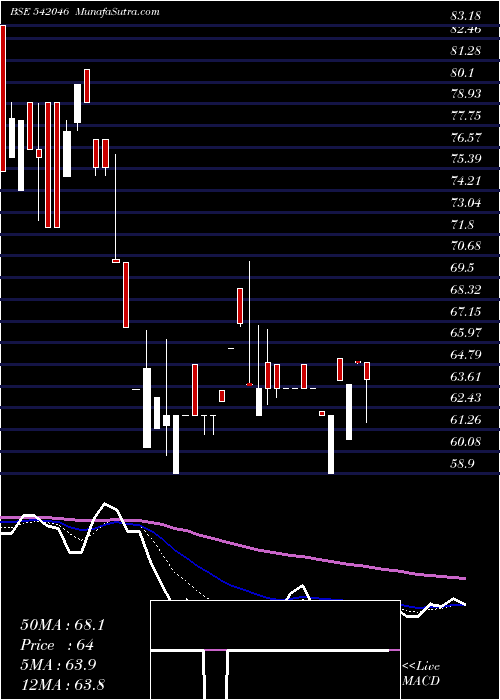Click the MunafaSutra.com watermark title text
The image size is (500, 700).
point(116,12)
